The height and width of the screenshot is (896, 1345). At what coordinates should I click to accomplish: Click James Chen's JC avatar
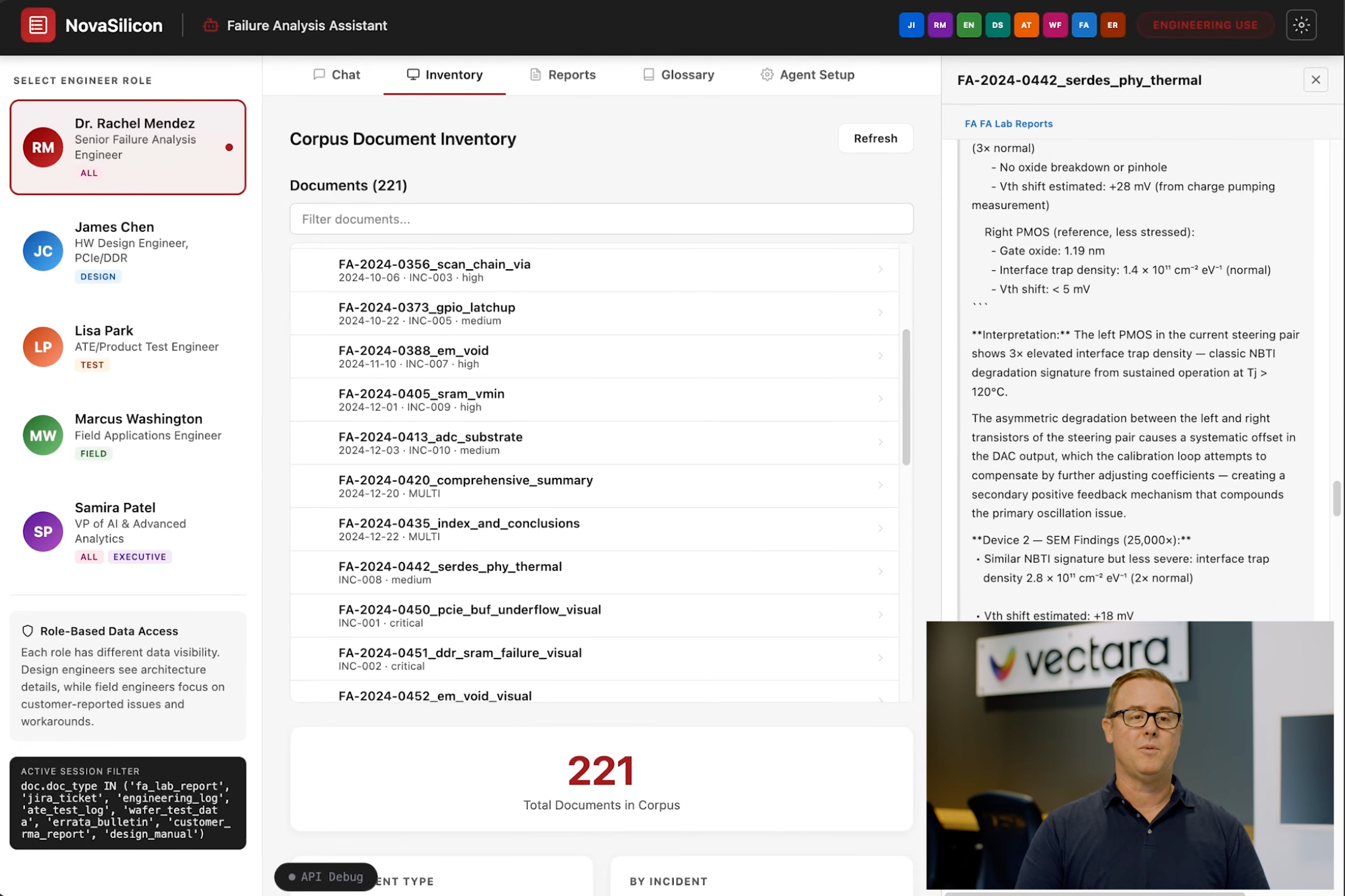click(43, 251)
